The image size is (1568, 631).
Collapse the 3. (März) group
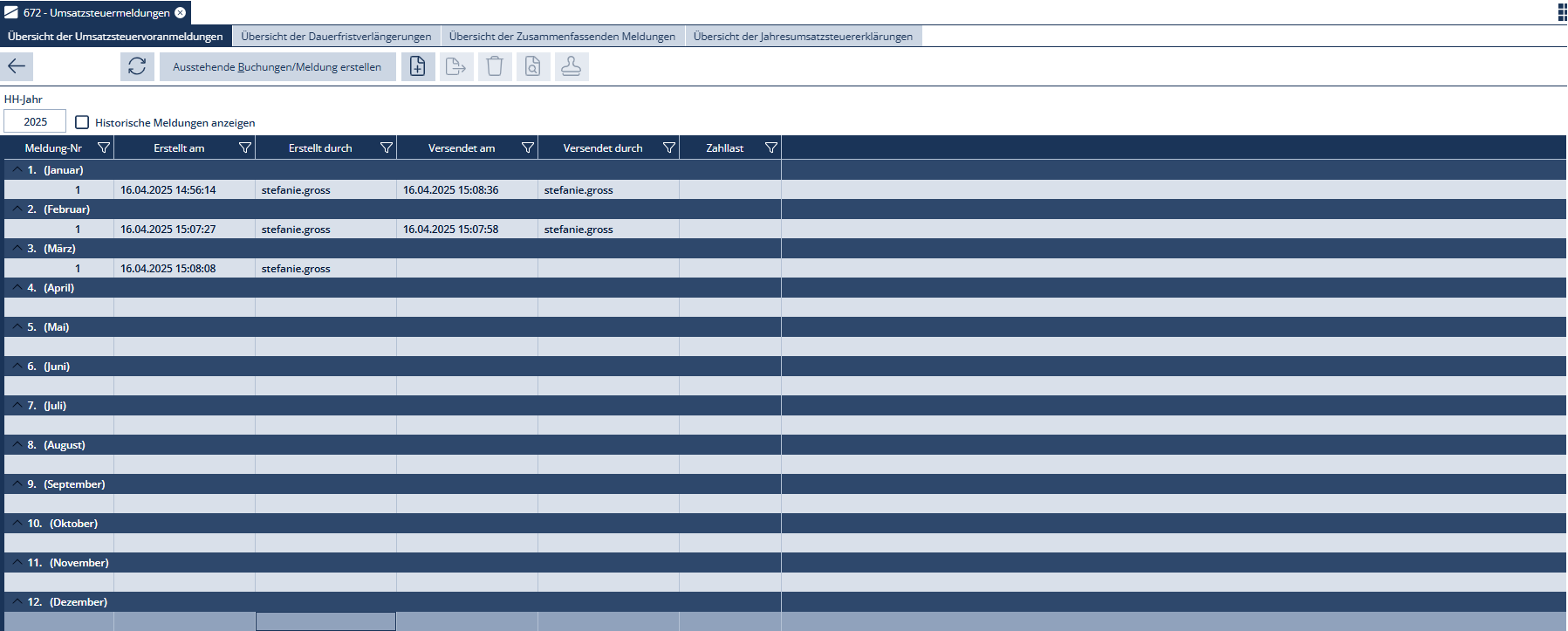pyautogui.click(x=17, y=248)
